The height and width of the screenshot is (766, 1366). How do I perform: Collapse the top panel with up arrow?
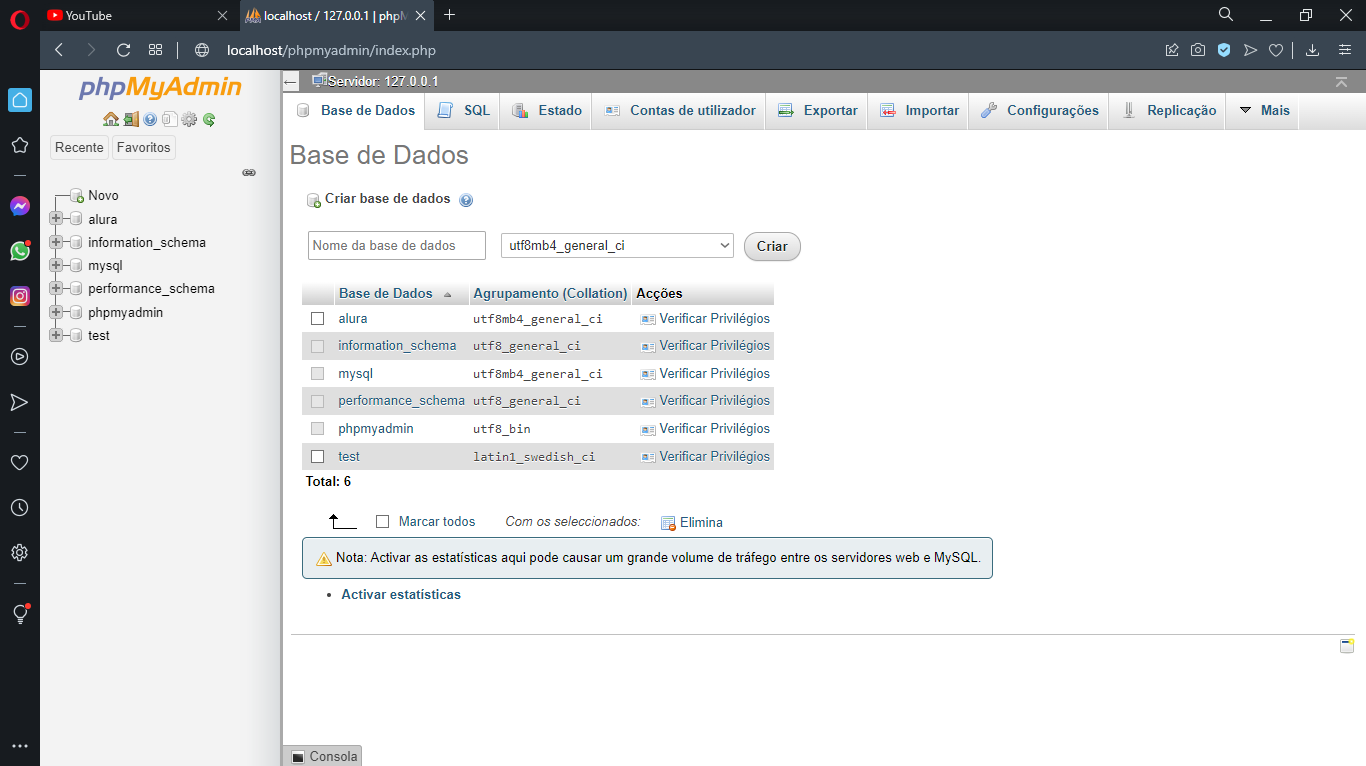[1341, 81]
